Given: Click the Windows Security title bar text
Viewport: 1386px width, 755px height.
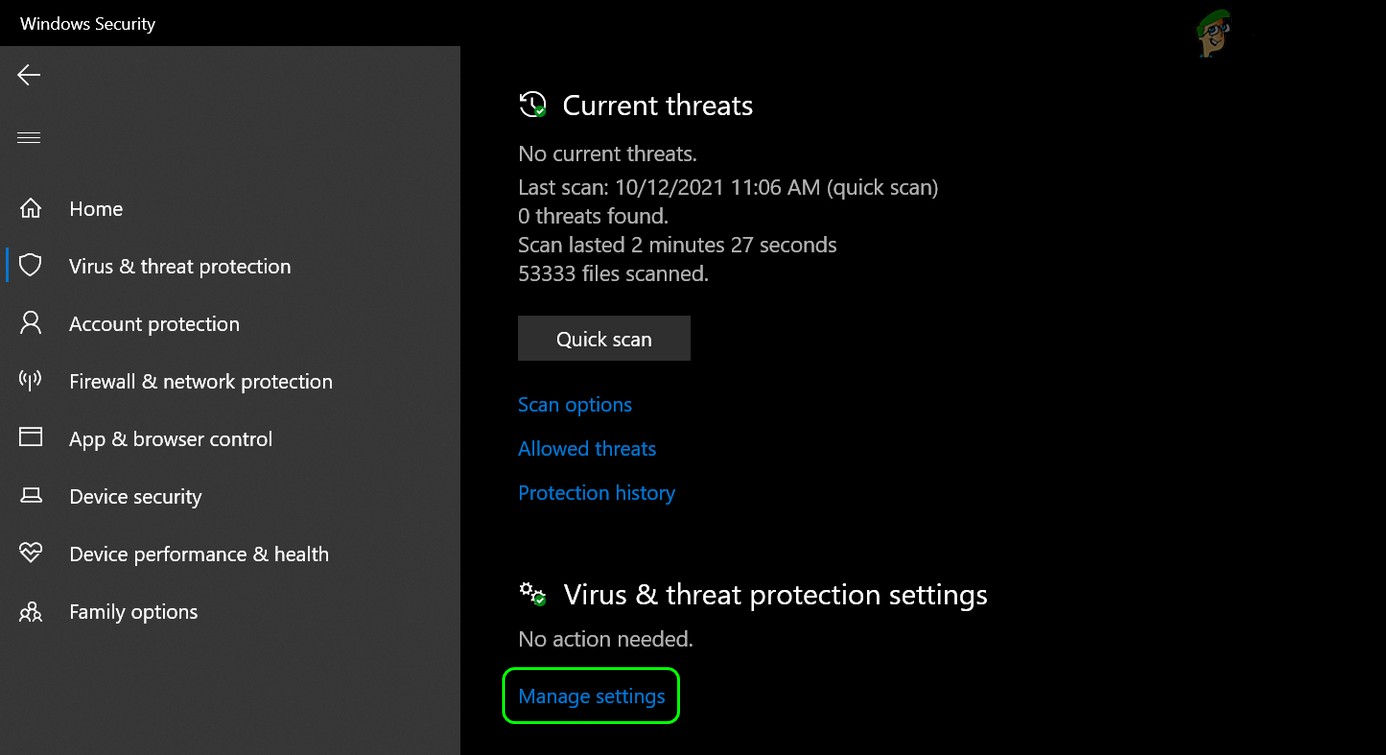Looking at the screenshot, I should (87, 23).
